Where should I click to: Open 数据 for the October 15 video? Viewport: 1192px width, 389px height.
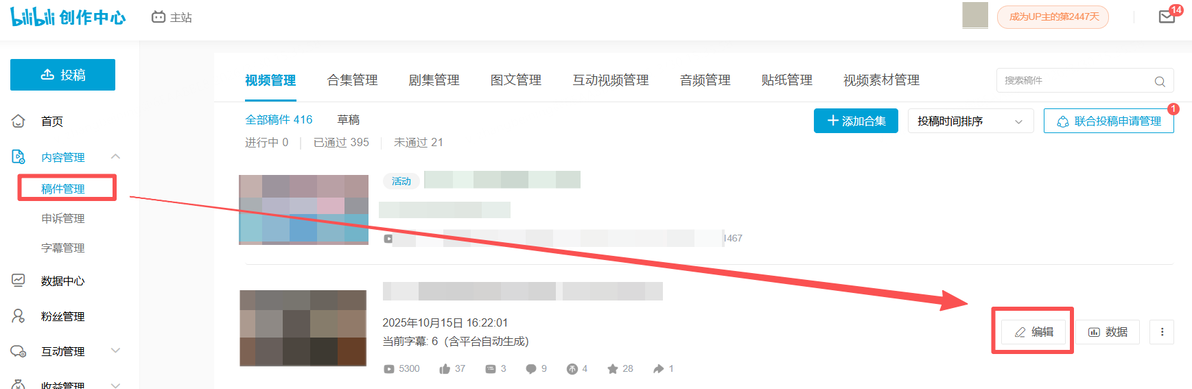tap(1107, 332)
